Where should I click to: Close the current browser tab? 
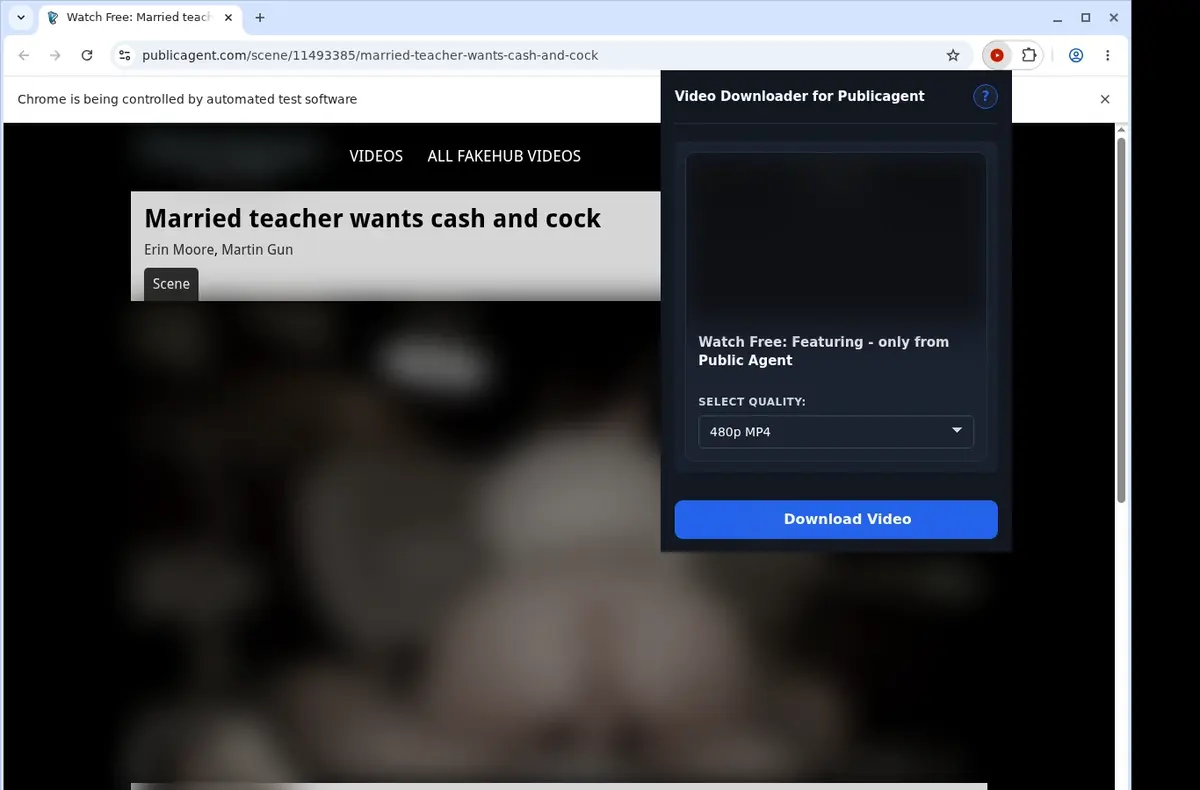[x=229, y=18]
